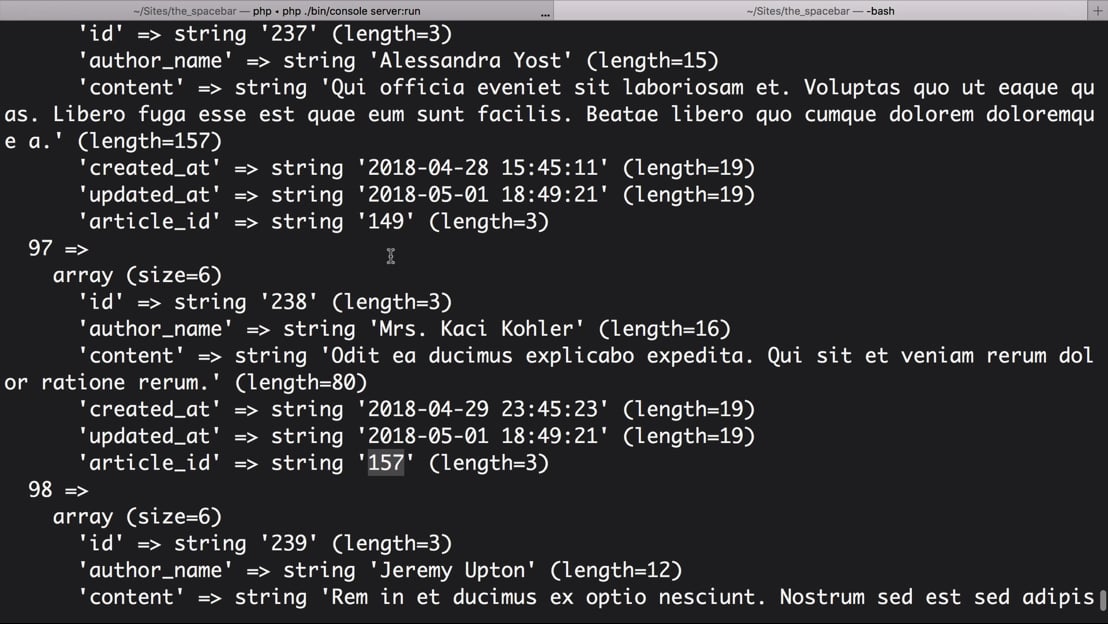Click the array index 97 line
This screenshot has height=624, width=1108.
click(58, 249)
